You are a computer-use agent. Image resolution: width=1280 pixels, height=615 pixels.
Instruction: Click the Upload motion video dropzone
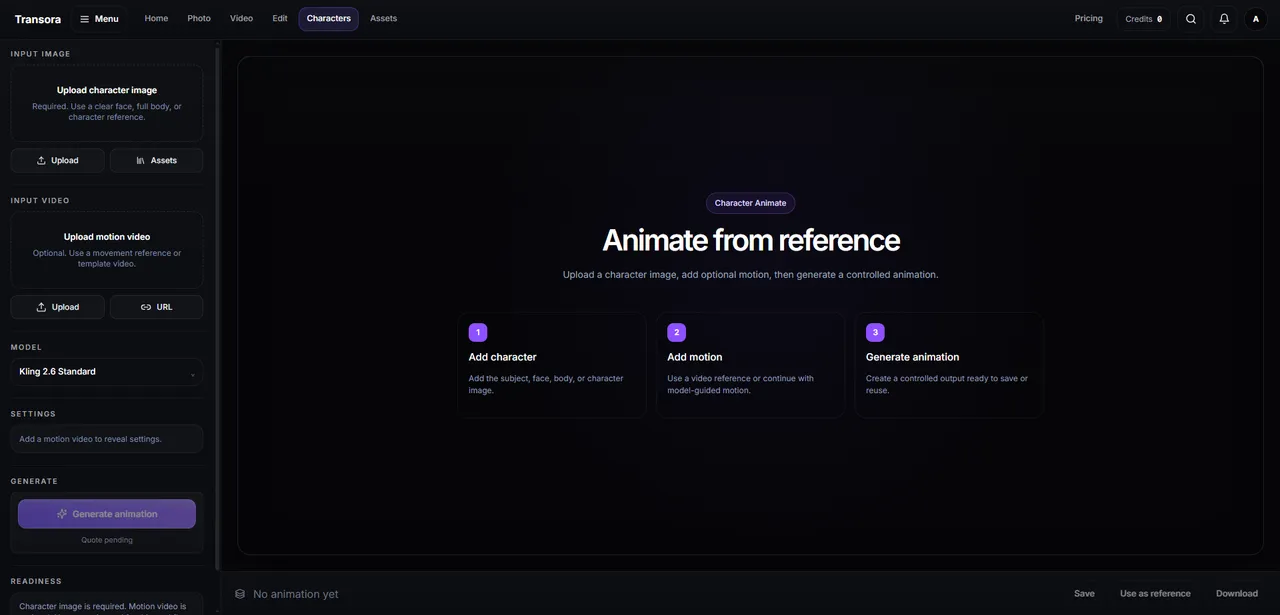coord(107,251)
